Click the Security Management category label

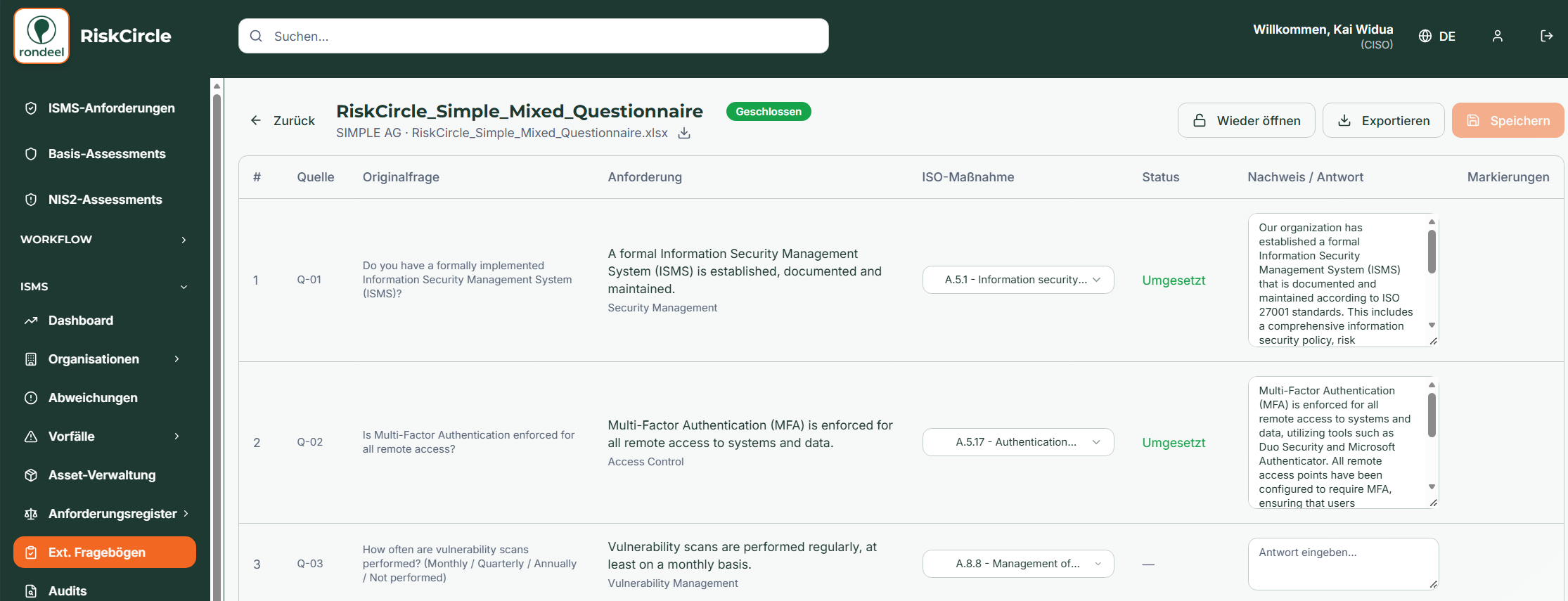[x=662, y=308]
